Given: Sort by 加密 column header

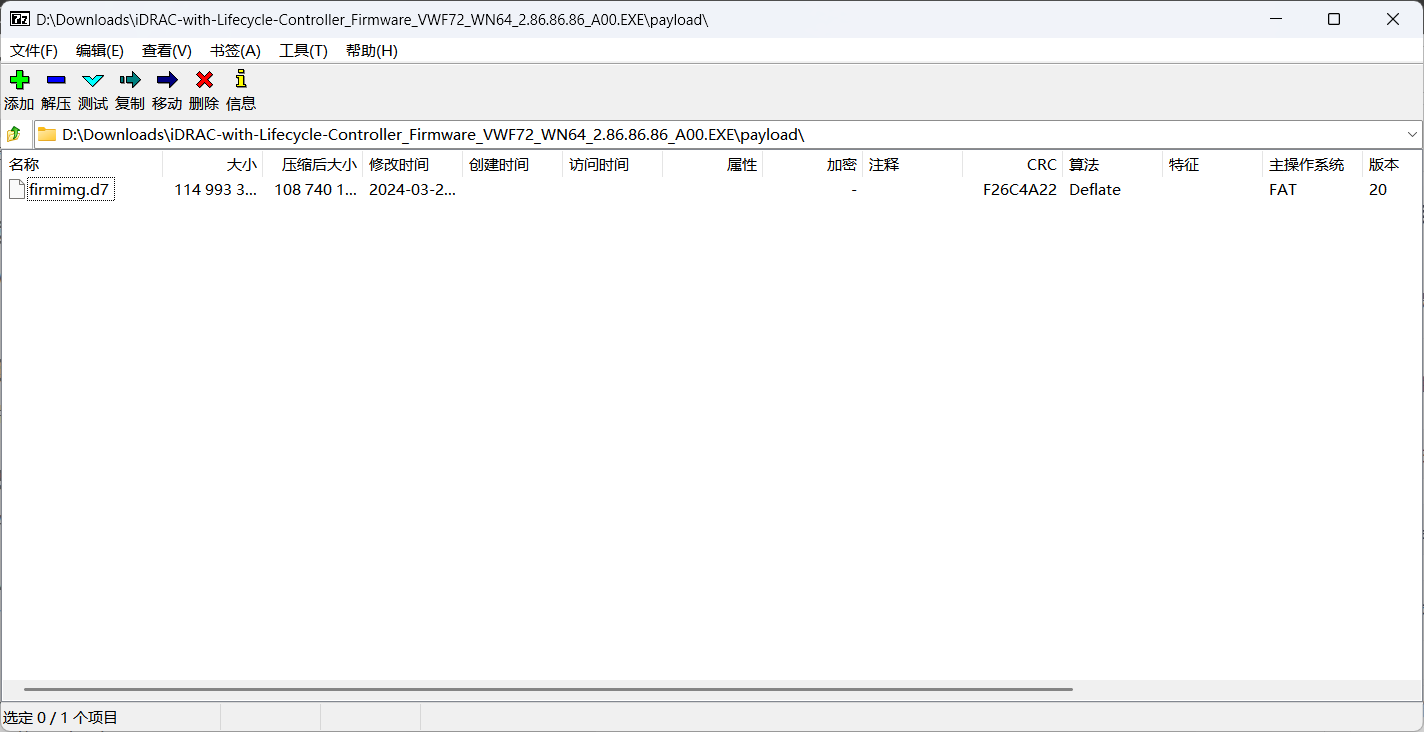Looking at the screenshot, I should coord(813,165).
